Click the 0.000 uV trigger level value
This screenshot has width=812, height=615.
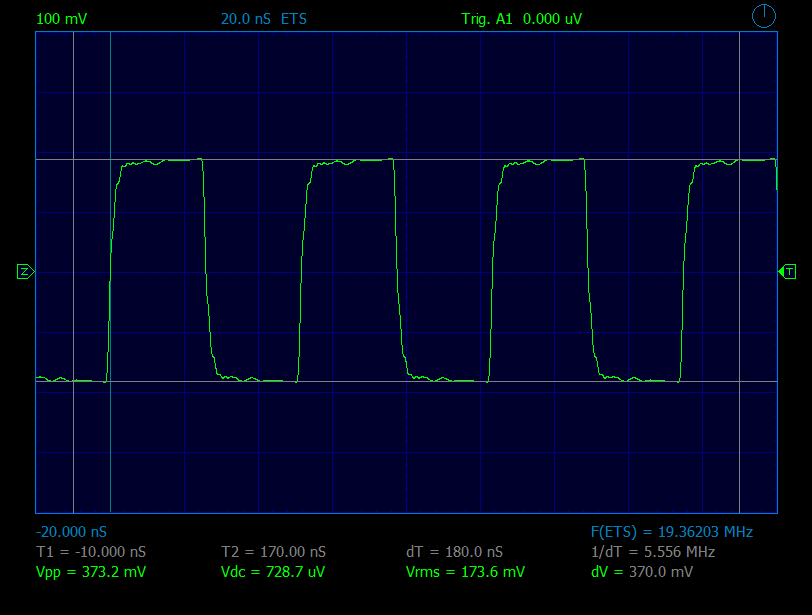(553, 19)
